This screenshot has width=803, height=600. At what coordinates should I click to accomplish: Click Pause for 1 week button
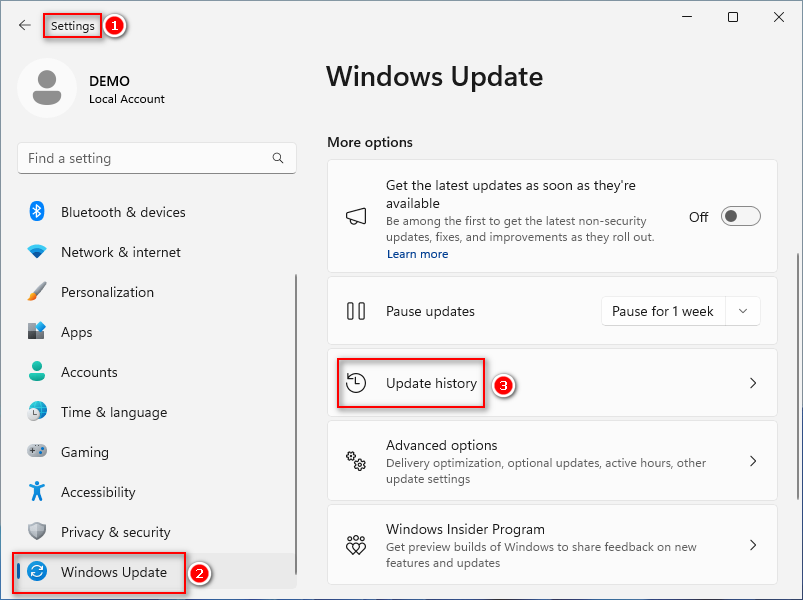(663, 311)
